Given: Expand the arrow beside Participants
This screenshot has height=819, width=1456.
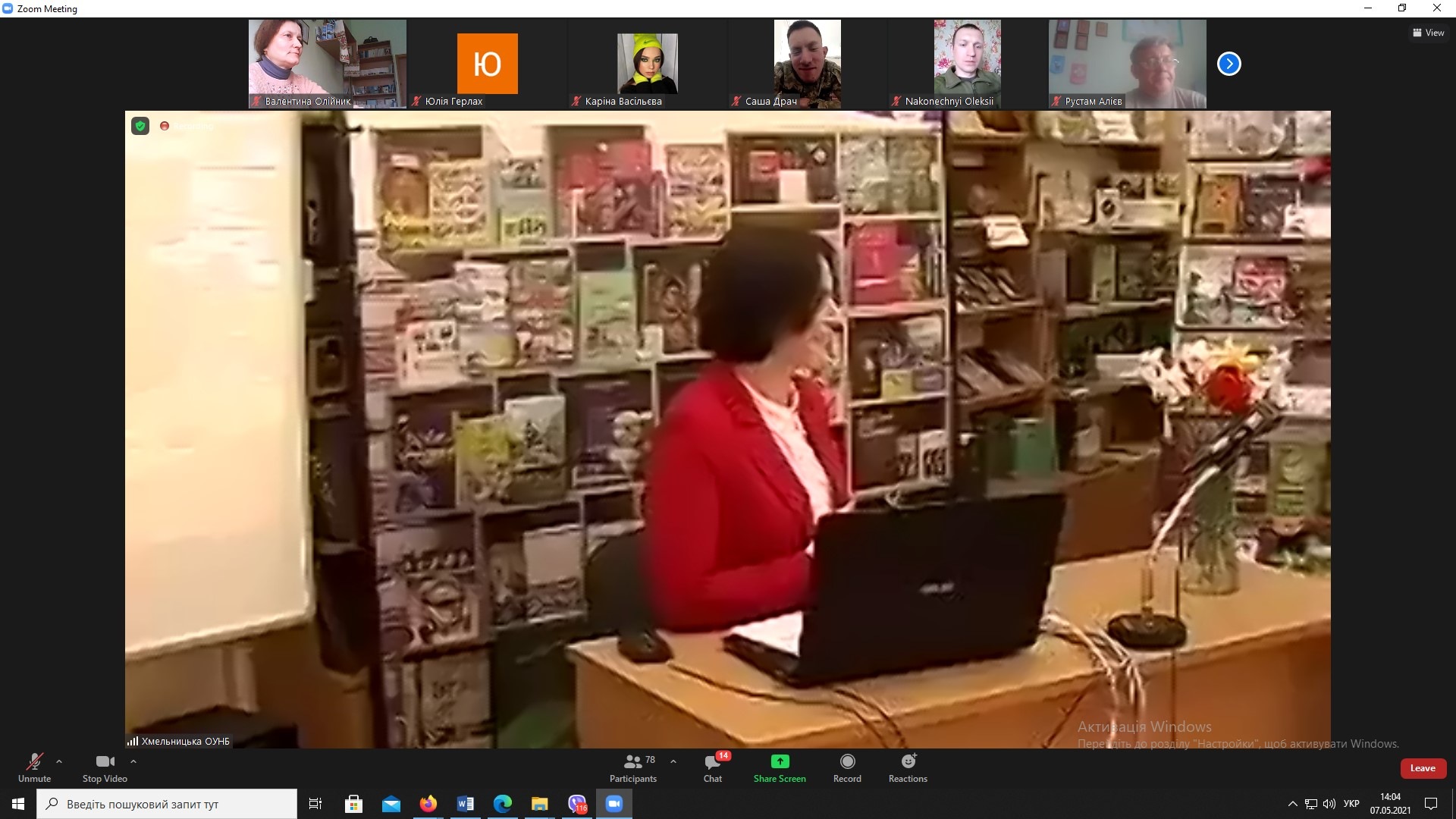Looking at the screenshot, I should (x=673, y=761).
